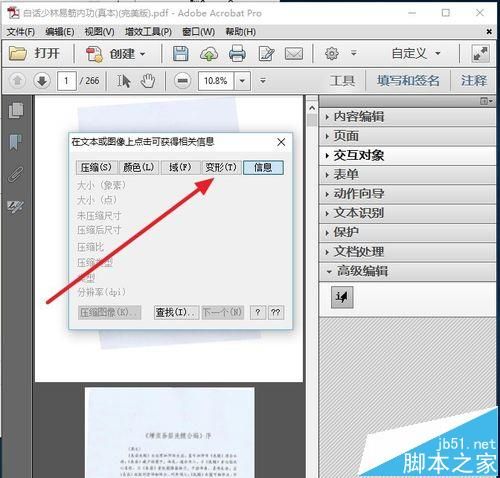
Task: Click the email envelope icon
Action: [x=294, y=54]
